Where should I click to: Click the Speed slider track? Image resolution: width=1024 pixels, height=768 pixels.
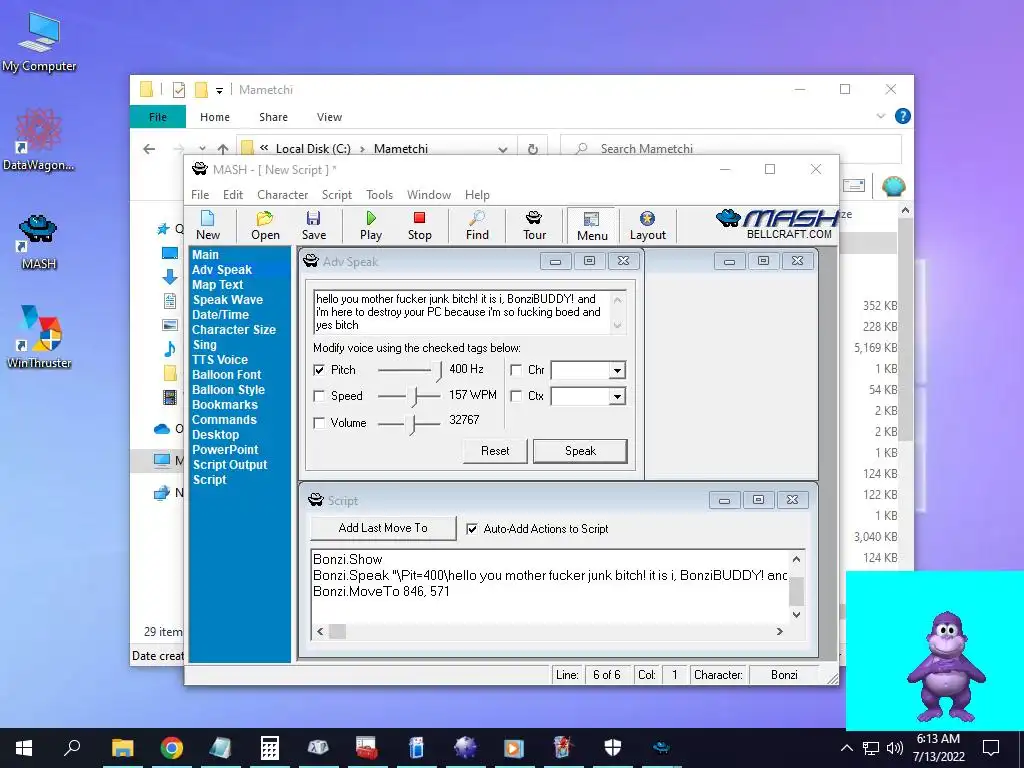click(x=410, y=396)
